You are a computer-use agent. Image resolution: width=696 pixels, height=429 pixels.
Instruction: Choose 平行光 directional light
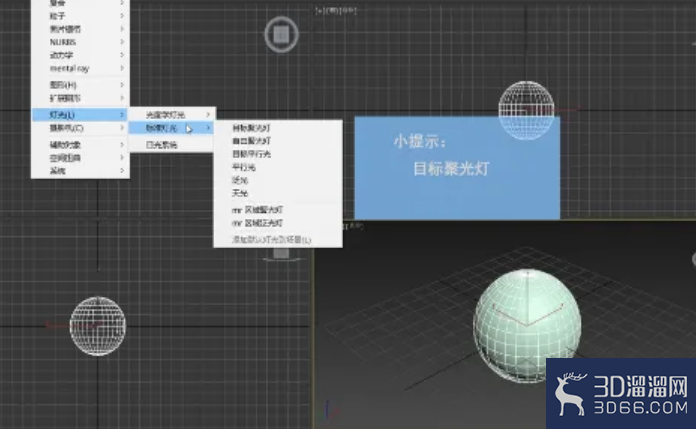pos(278,167)
